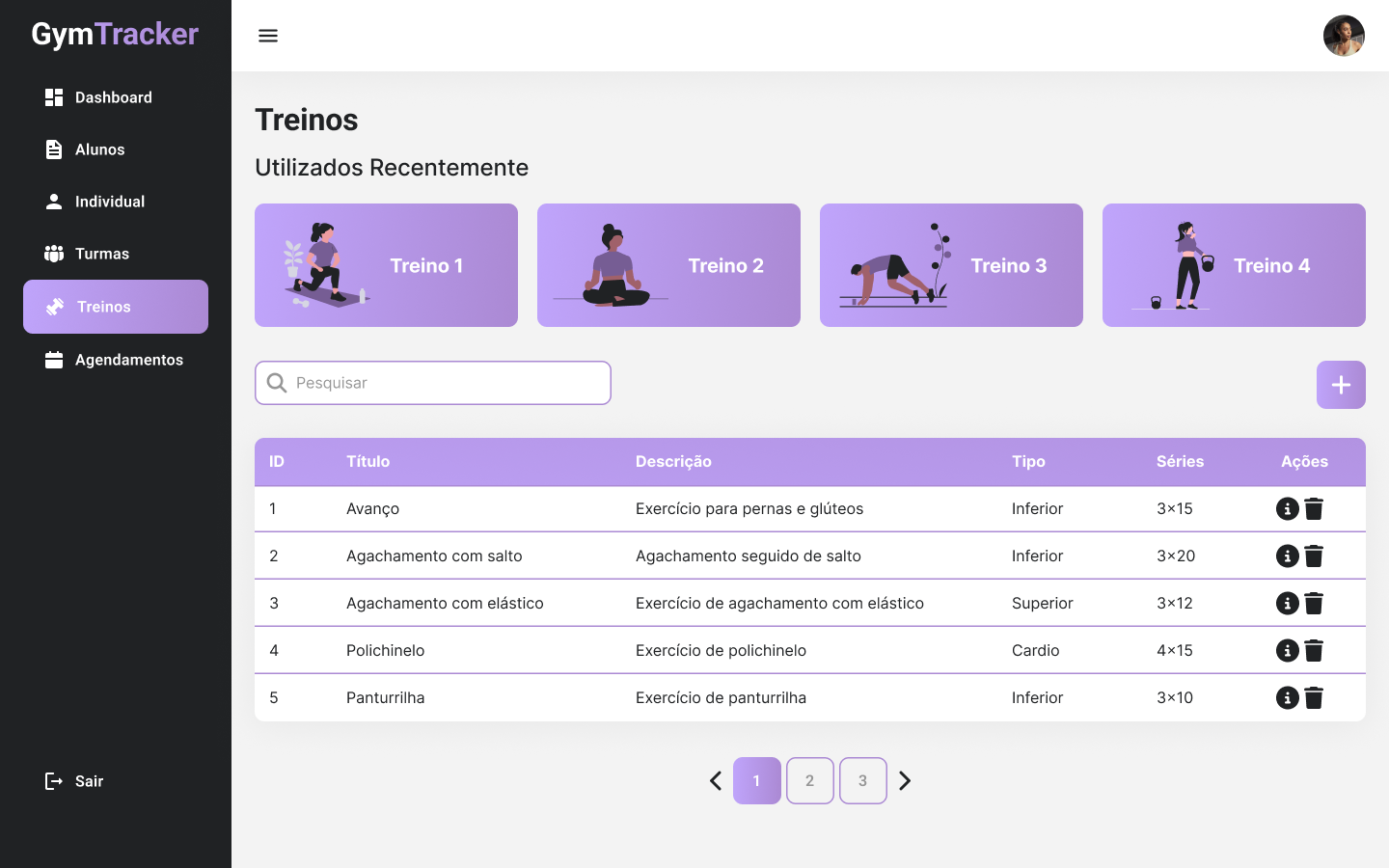This screenshot has width=1389, height=868.
Task: Open info for Panturrilha exercise
Action: pos(1287,697)
